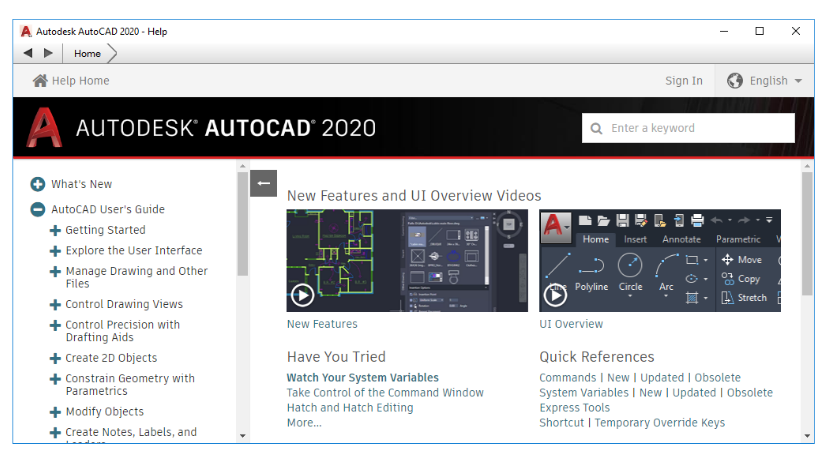Click the AutoCAD logo in banner

tap(44, 128)
